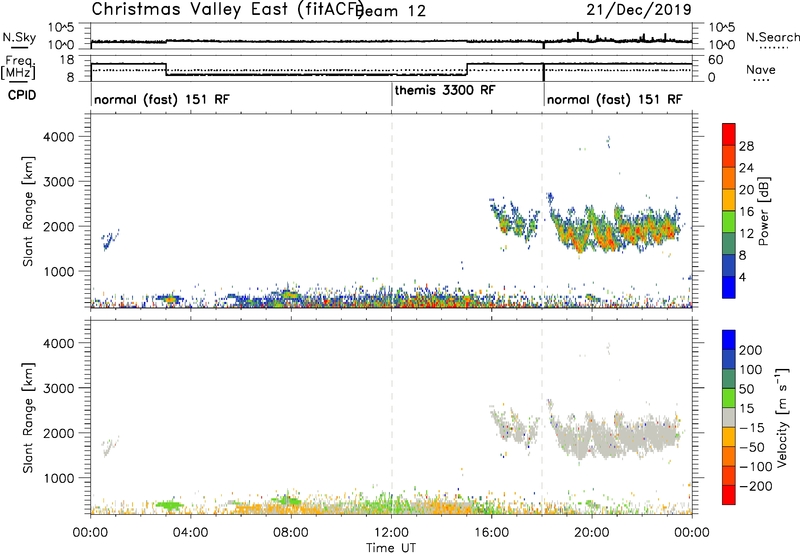800x554 pixels.
Task: Click the Power [dB] colorbar title
Action: [764, 211]
